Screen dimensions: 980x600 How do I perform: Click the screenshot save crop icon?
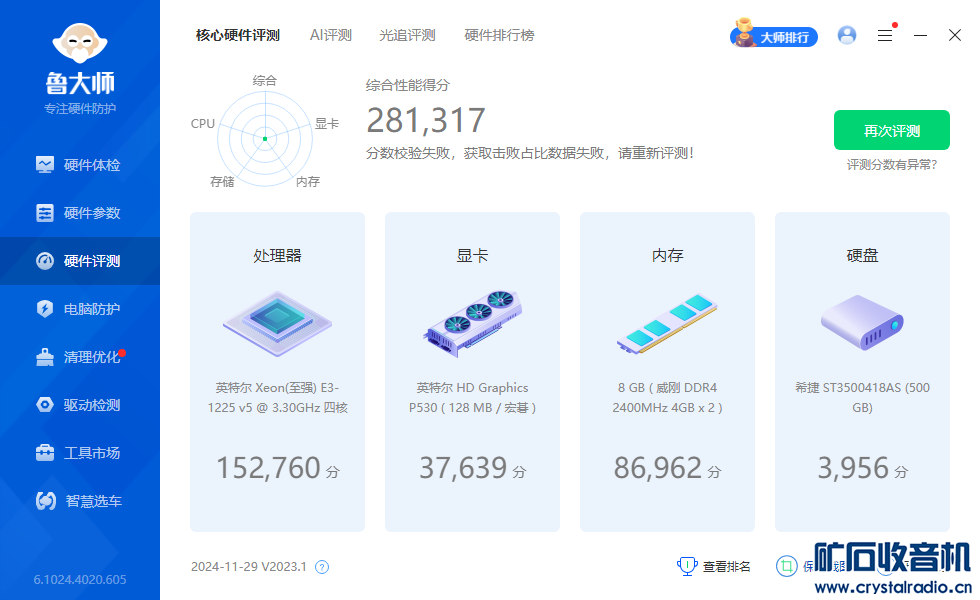point(787,566)
